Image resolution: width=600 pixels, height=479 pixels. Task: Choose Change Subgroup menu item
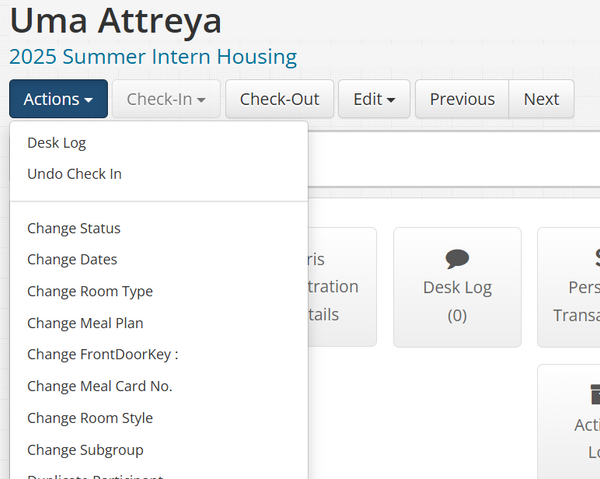click(x=85, y=450)
